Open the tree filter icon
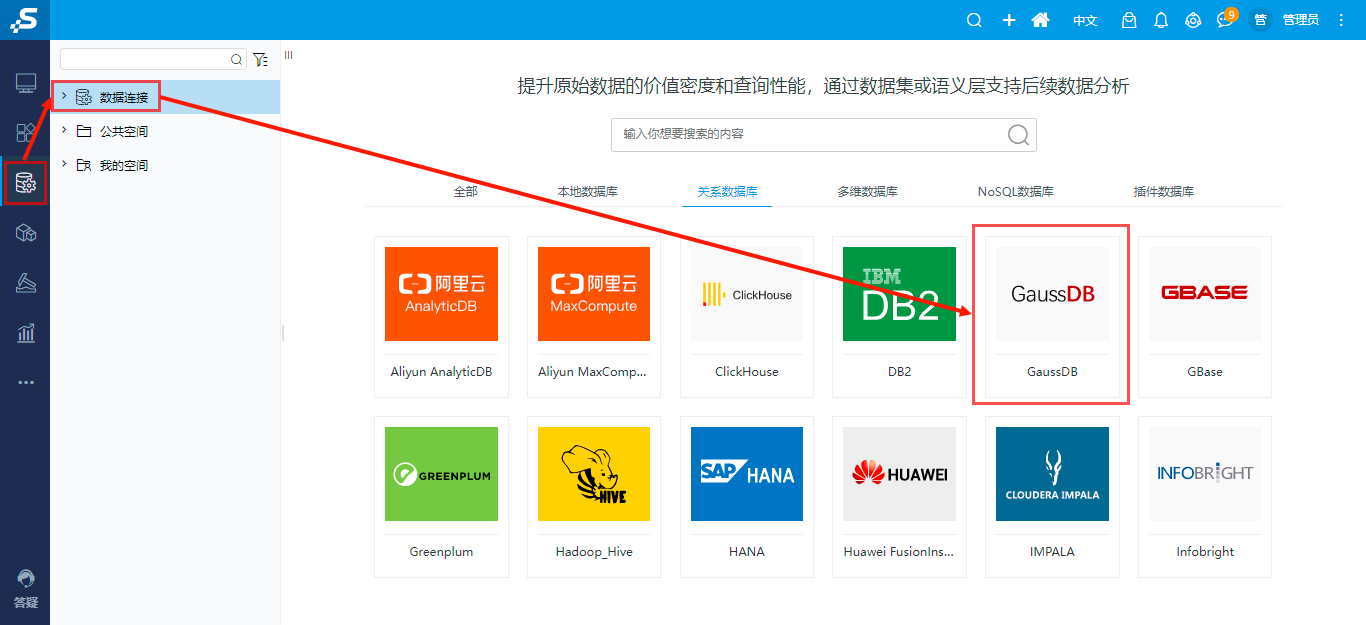 tap(260, 60)
